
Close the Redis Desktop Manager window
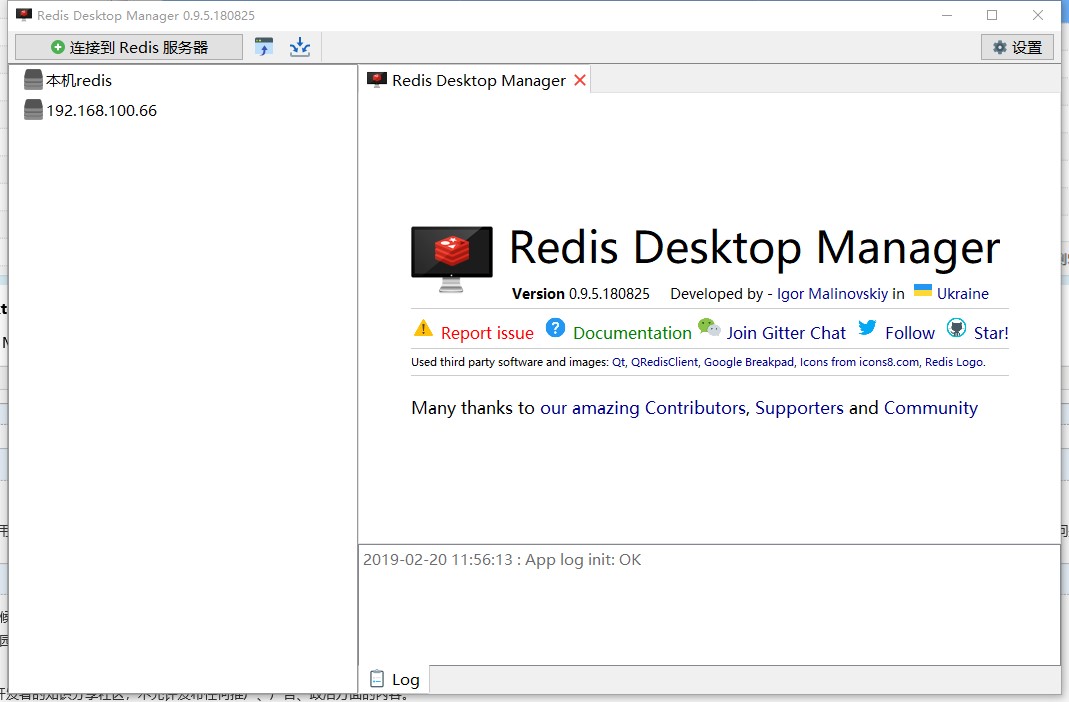(1038, 15)
